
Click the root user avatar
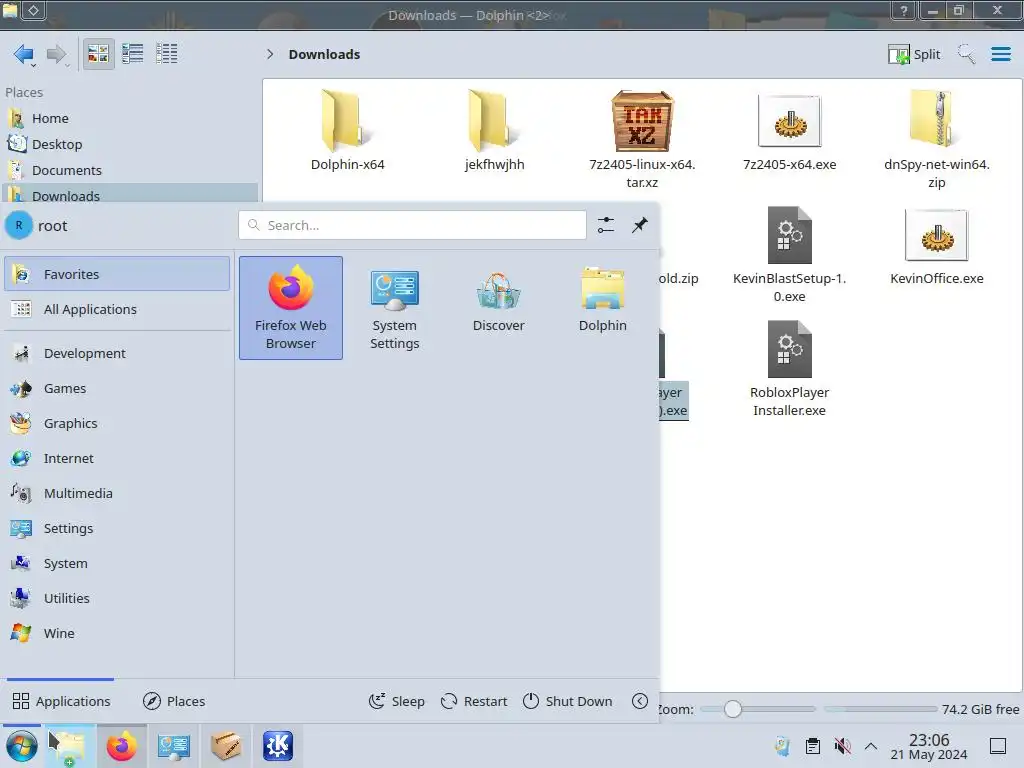[x=19, y=225]
